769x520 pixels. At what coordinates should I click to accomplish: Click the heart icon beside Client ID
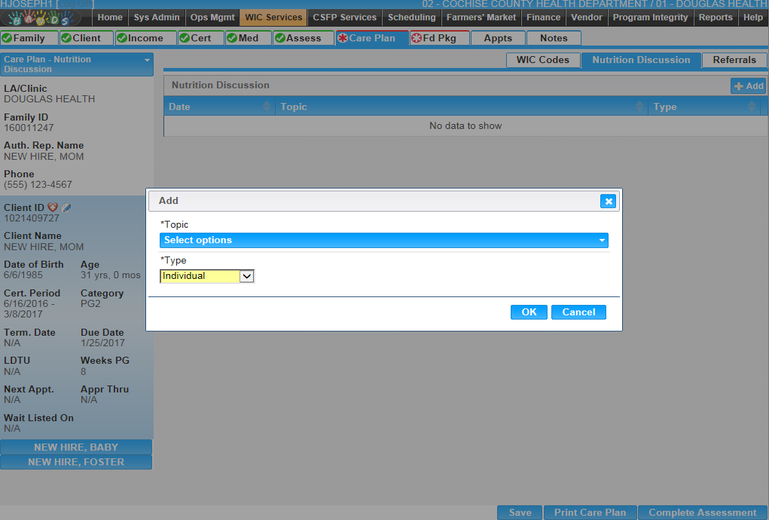[53, 207]
